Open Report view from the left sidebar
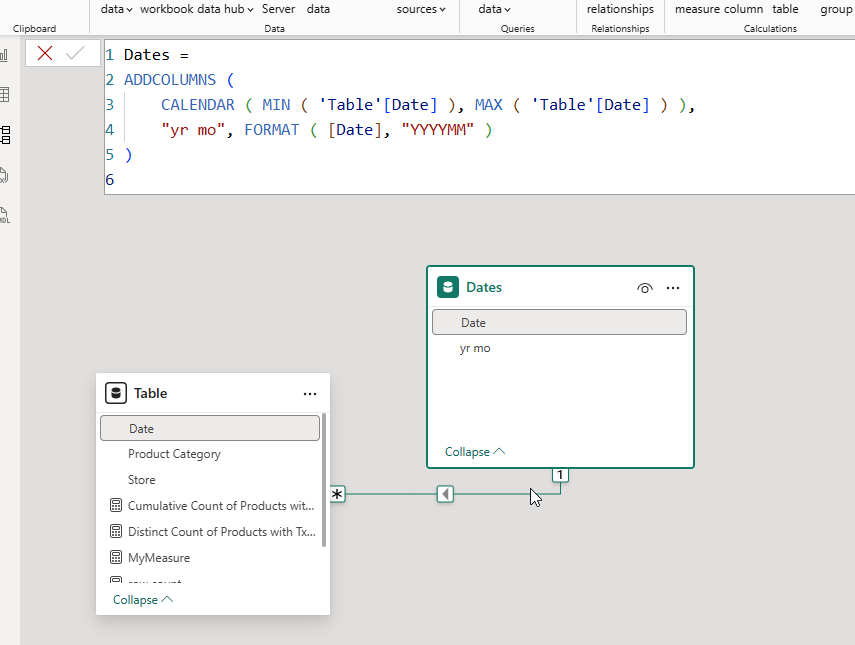855x645 pixels. (x=4, y=55)
